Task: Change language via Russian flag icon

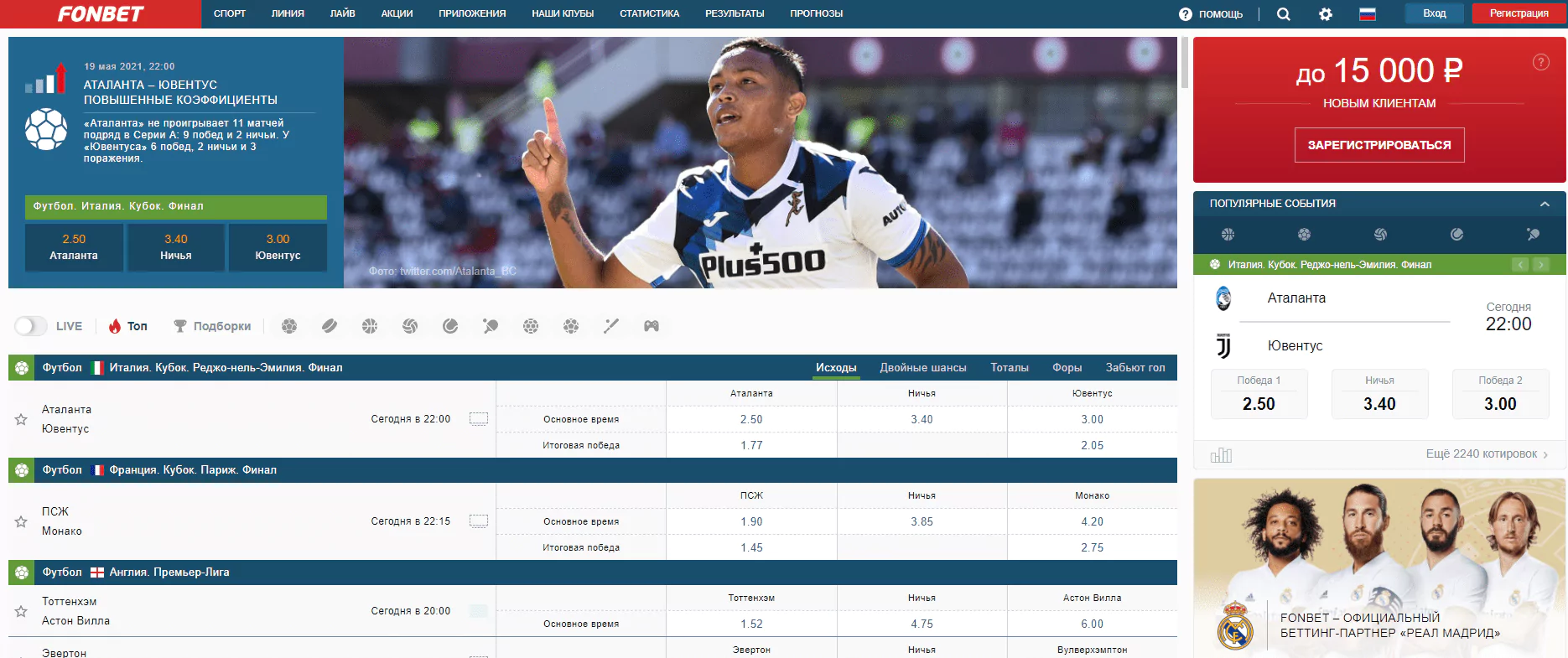Action: [1368, 14]
